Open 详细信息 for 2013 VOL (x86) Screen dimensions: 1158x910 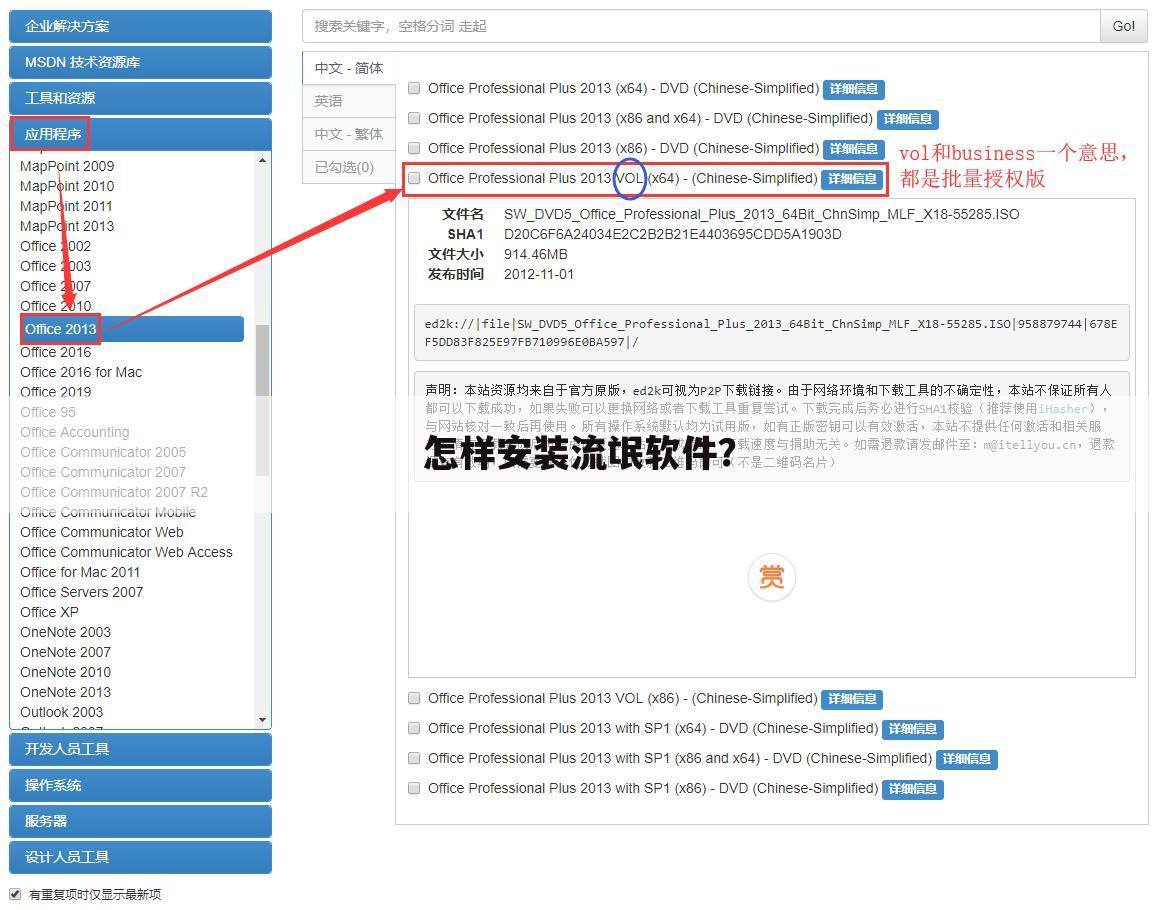click(x=852, y=699)
